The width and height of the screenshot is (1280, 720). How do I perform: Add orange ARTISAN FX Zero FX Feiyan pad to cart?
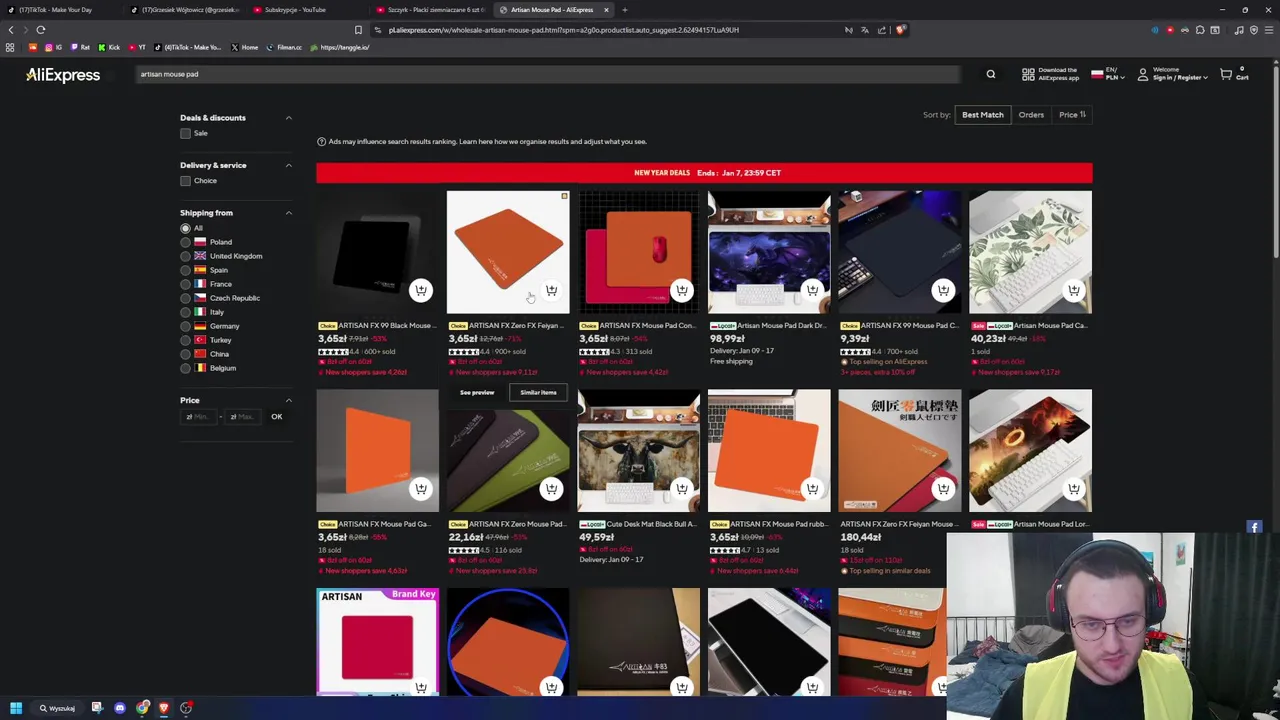pyautogui.click(x=551, y=291)
